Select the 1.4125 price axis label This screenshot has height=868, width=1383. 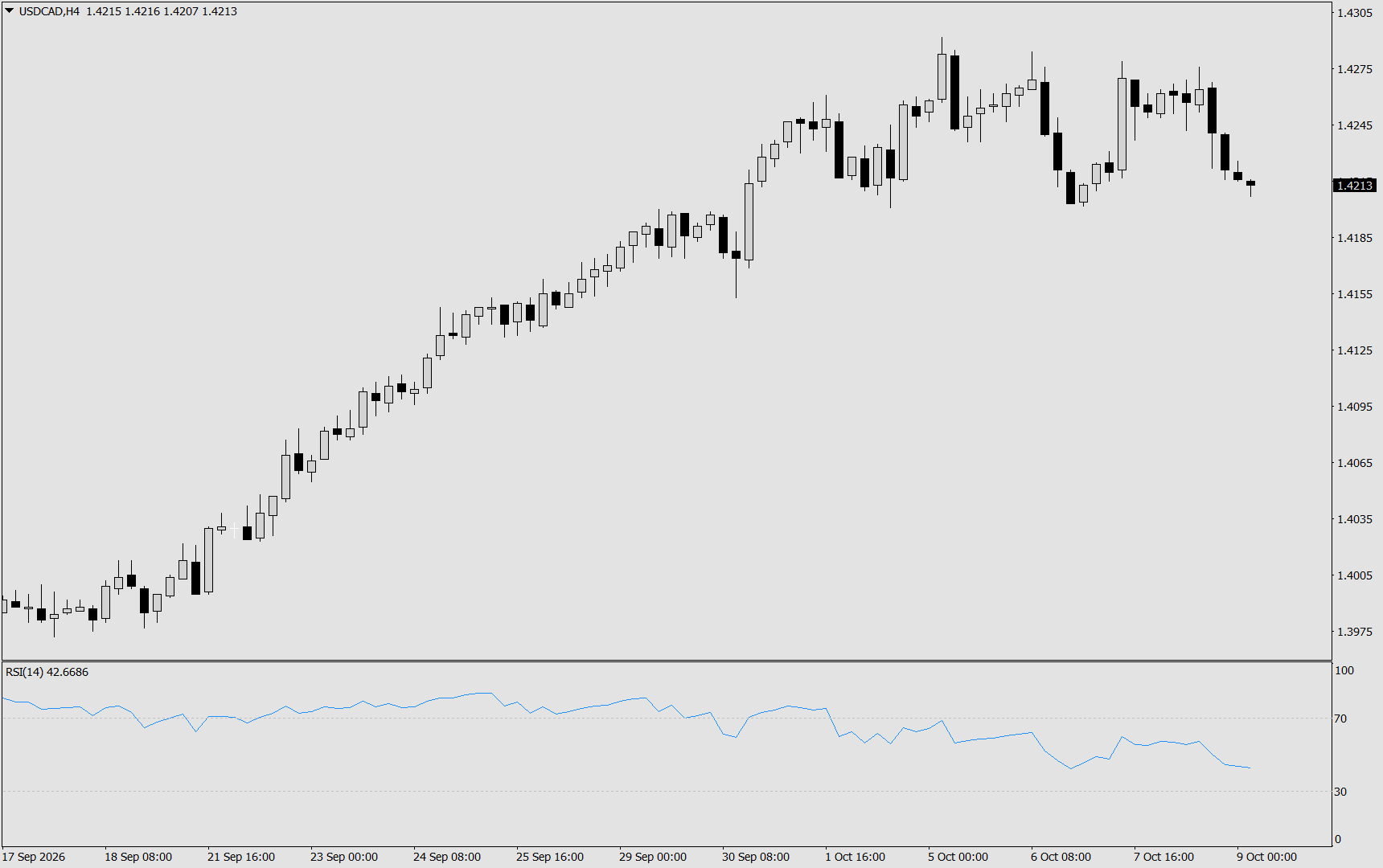tap(1355, 350)
